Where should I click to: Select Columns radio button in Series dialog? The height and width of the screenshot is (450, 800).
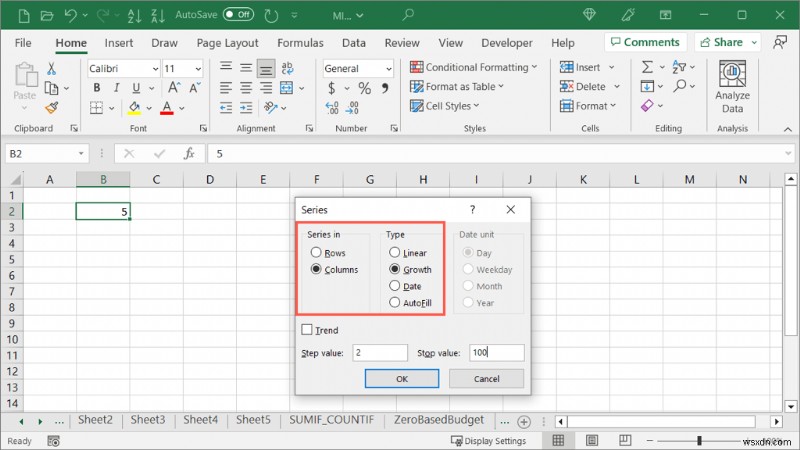point(316,269)
